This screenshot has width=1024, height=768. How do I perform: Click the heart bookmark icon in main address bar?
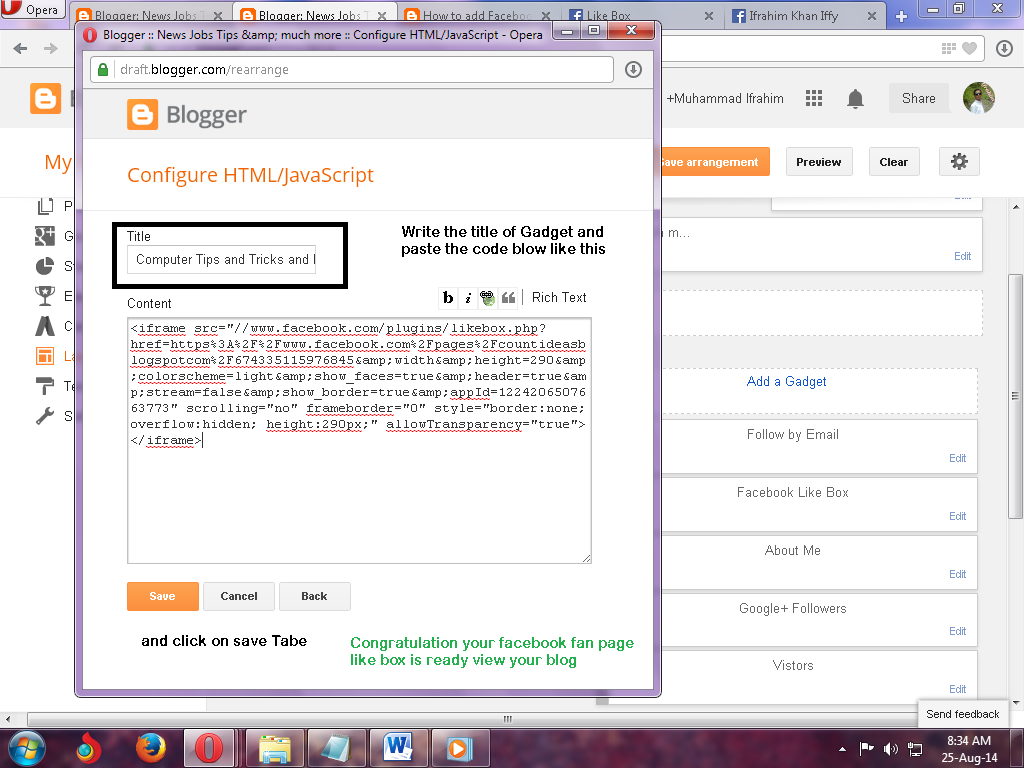(970, 48)
